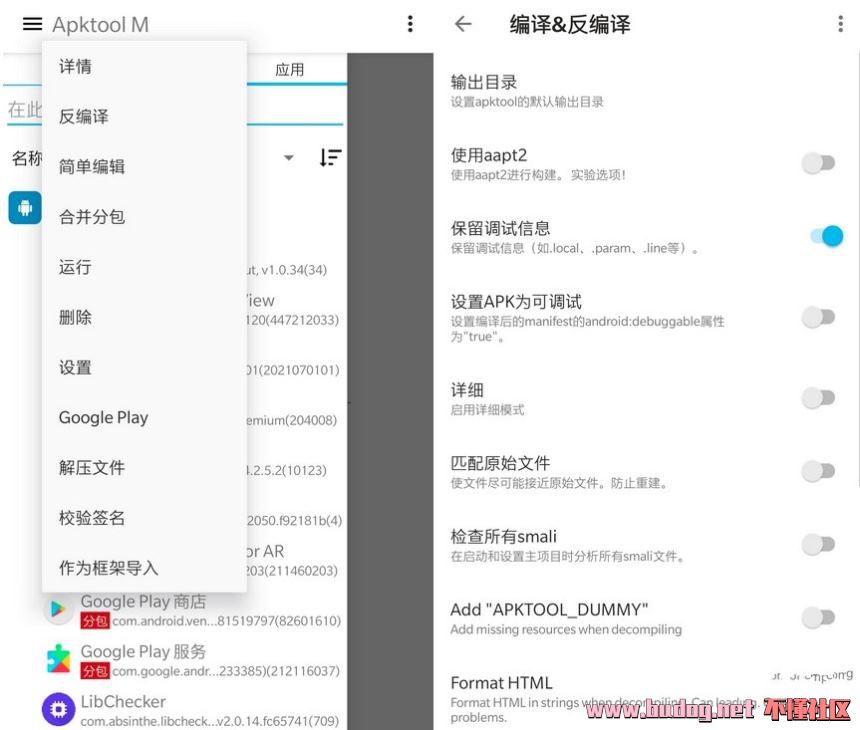Image resolution: width=860 pixels, height=730 pixels.
Task: Choose 简单编辑 menu entry
Action: pyautogui.click(x=144, y=166)
